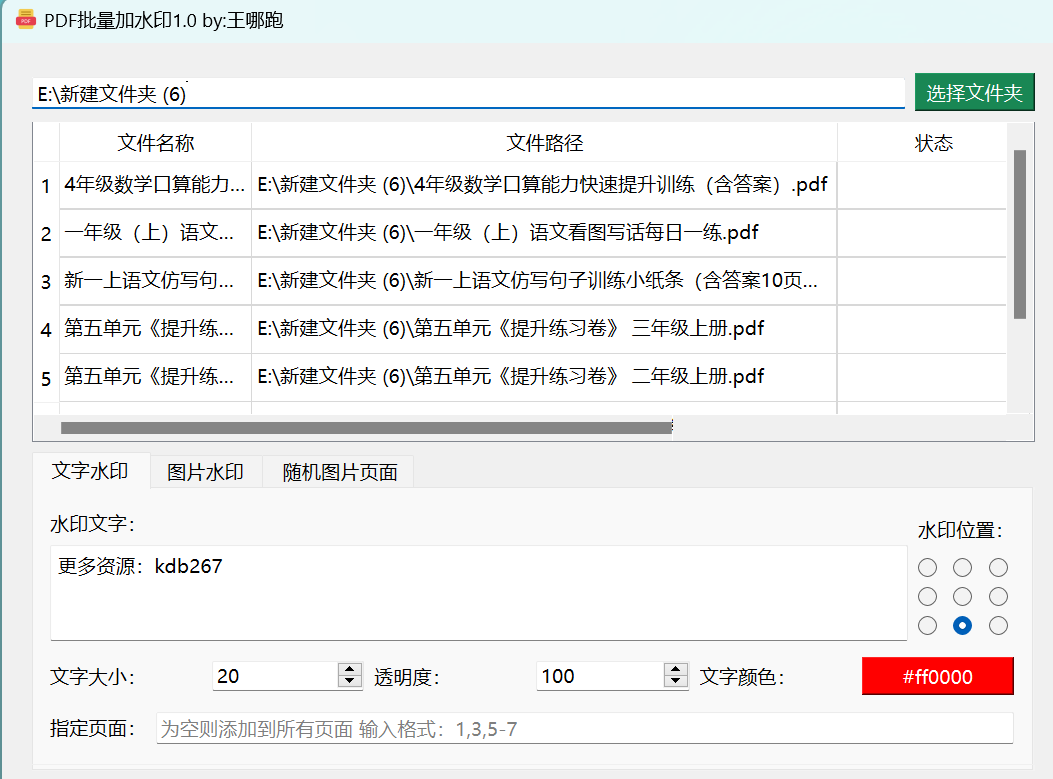Click the file list vertical scrollbar
1053x779 pixels.
point(1020,234)
